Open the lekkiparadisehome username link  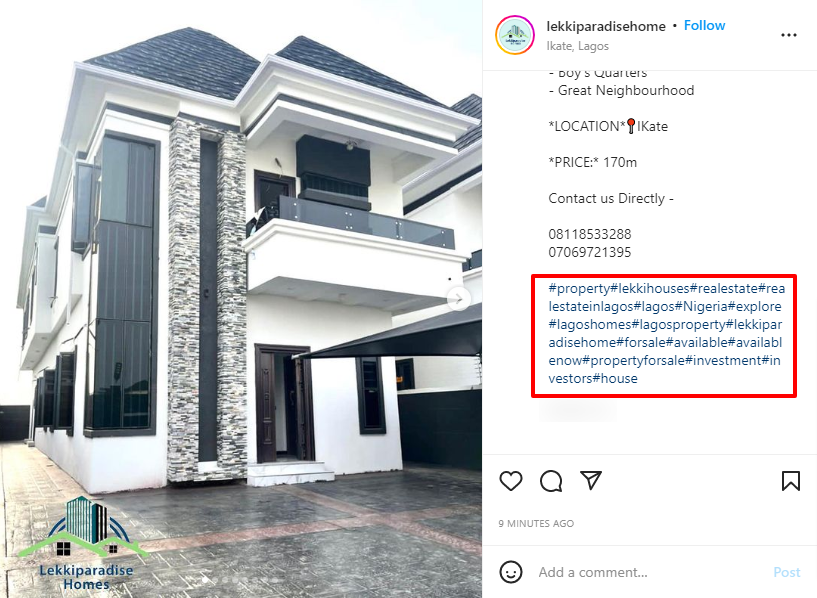pos(606,26)
